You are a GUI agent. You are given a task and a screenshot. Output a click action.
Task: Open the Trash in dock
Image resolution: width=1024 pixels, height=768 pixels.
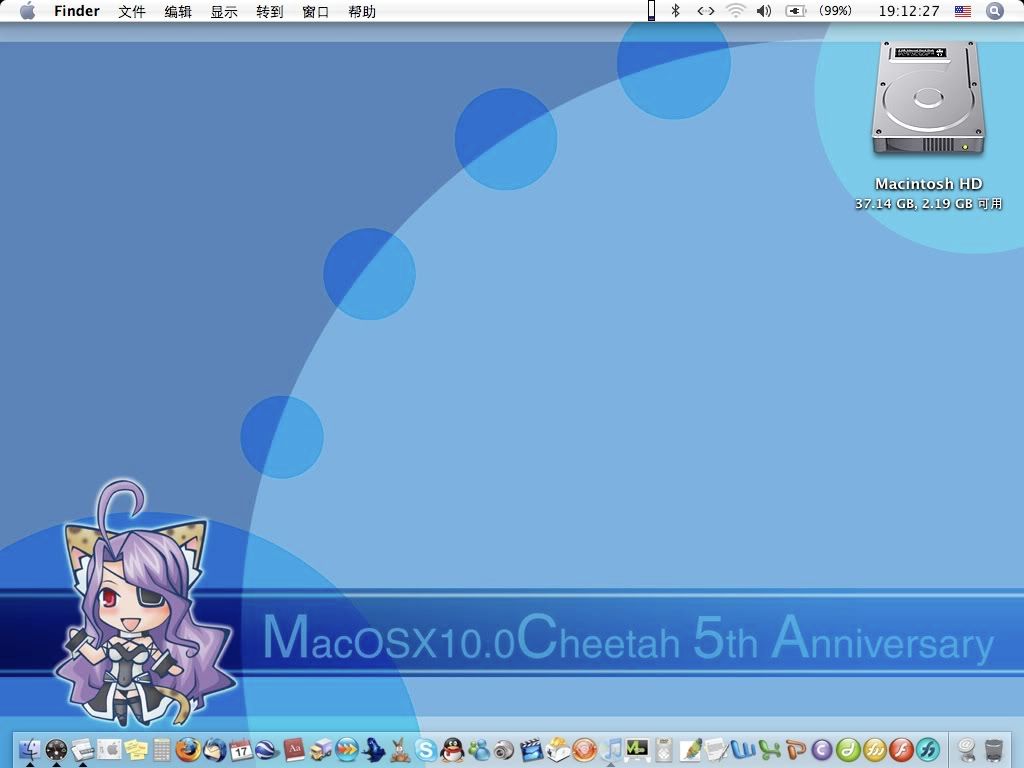click(x=993, y=750)
